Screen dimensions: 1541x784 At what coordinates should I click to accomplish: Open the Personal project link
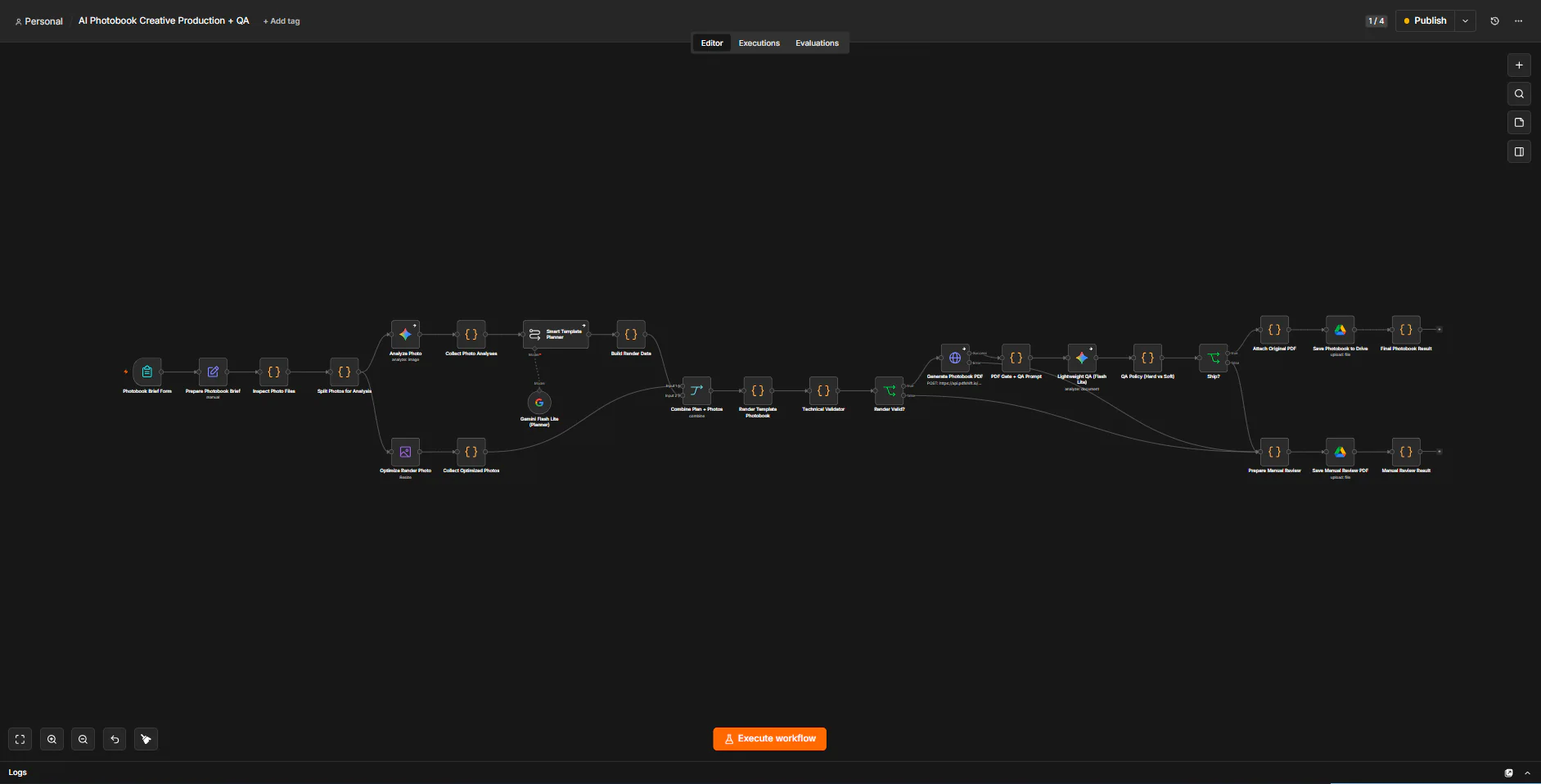coord(39,21)
